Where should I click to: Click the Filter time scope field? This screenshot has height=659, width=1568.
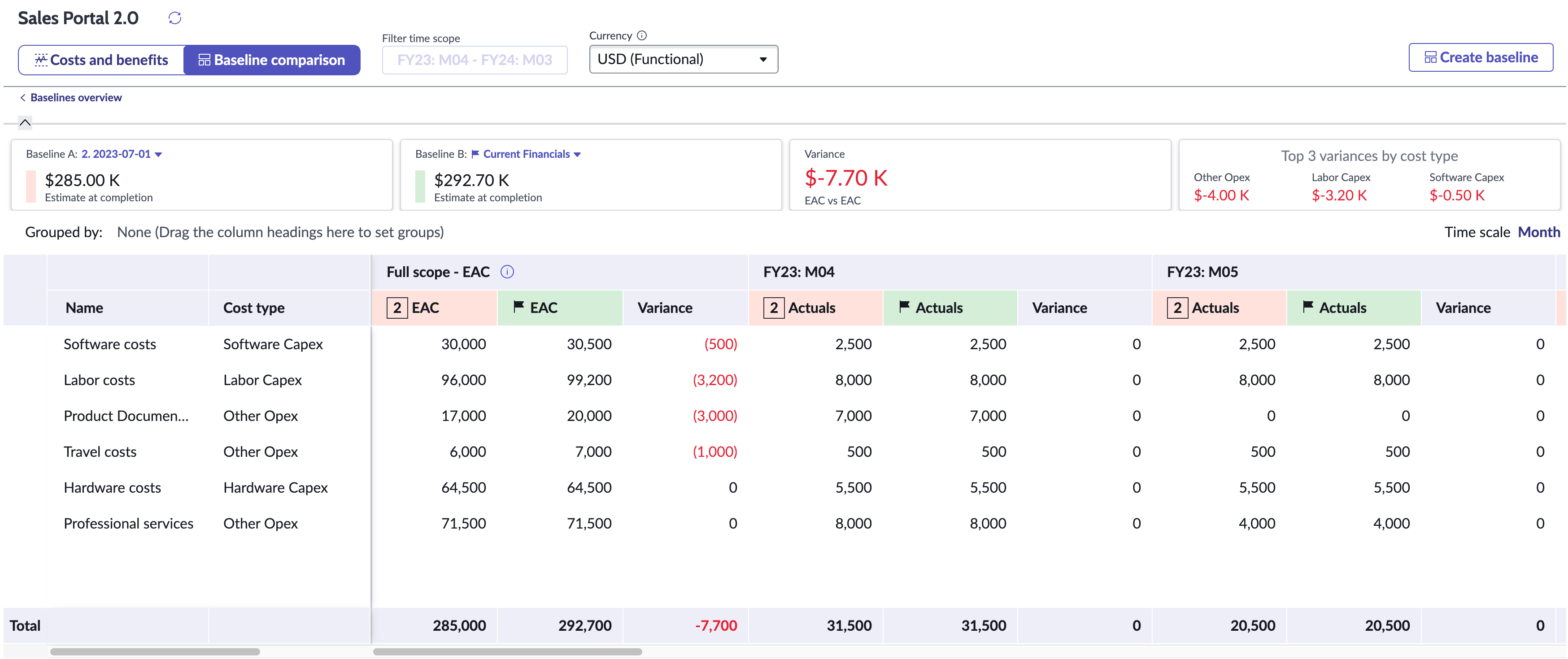click(475, 60)
